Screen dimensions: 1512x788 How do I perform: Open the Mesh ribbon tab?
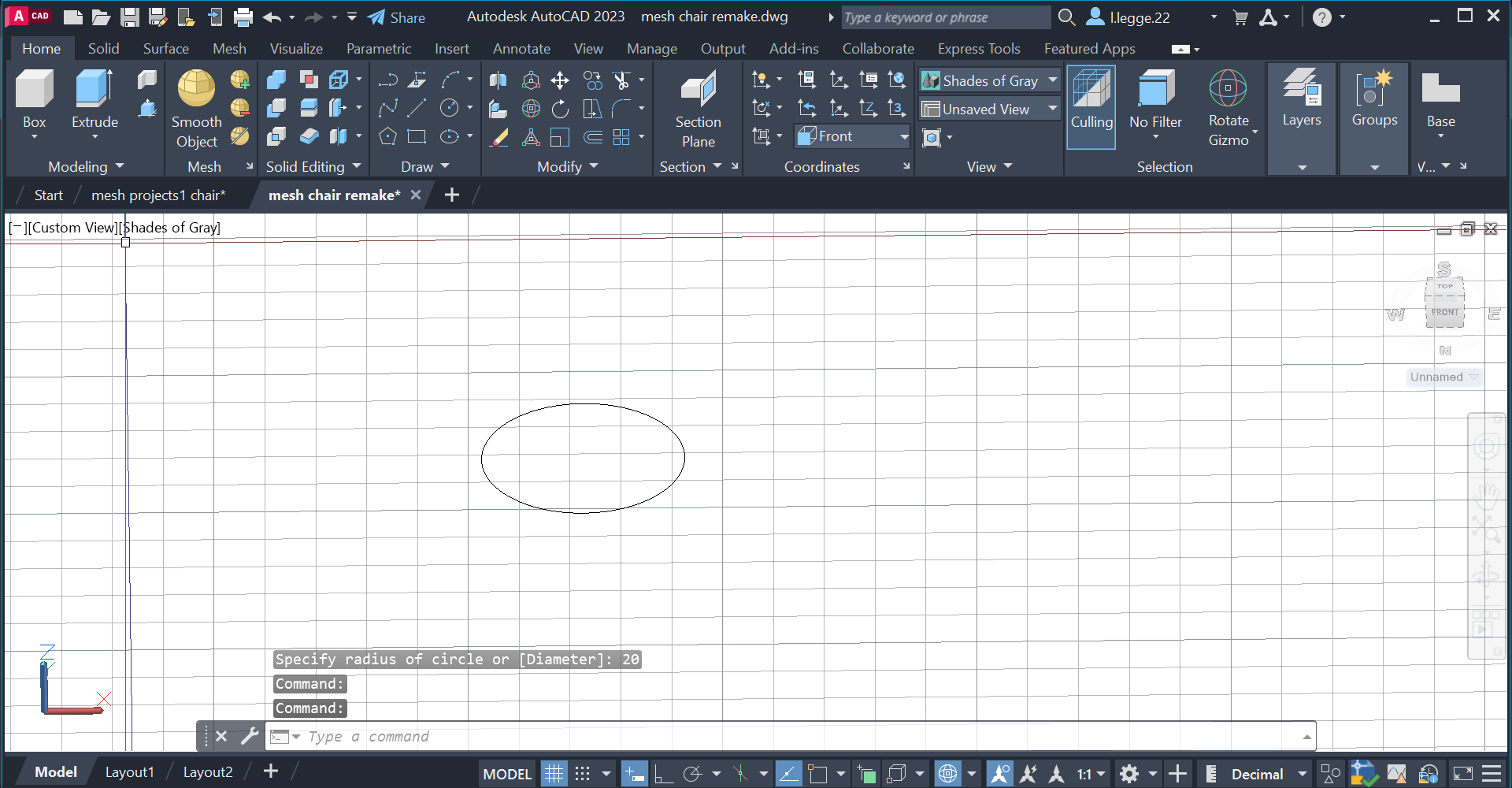pos(229,48)
